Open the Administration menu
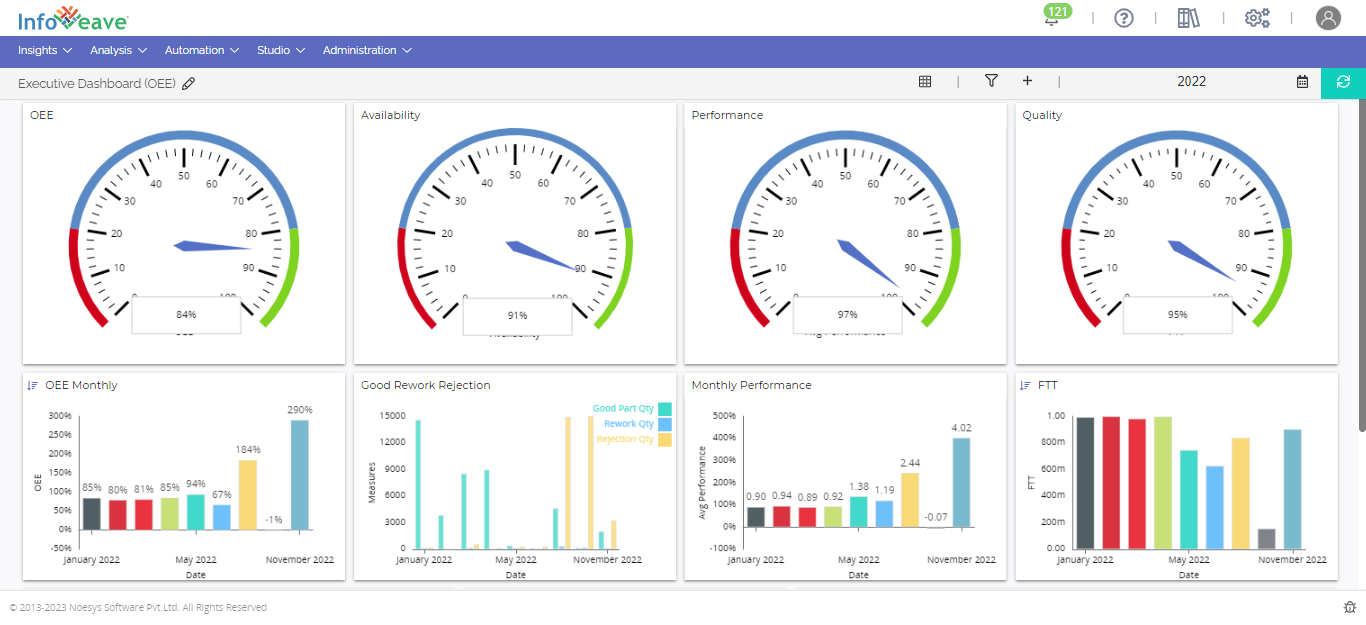 point(367,50)
